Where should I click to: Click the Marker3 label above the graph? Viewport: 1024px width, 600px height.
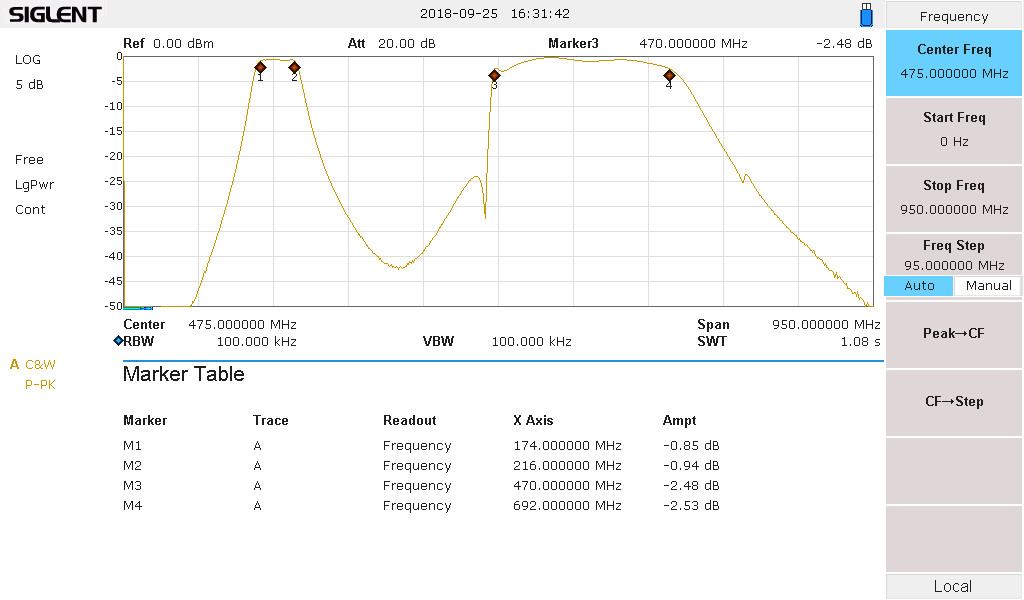573,44
